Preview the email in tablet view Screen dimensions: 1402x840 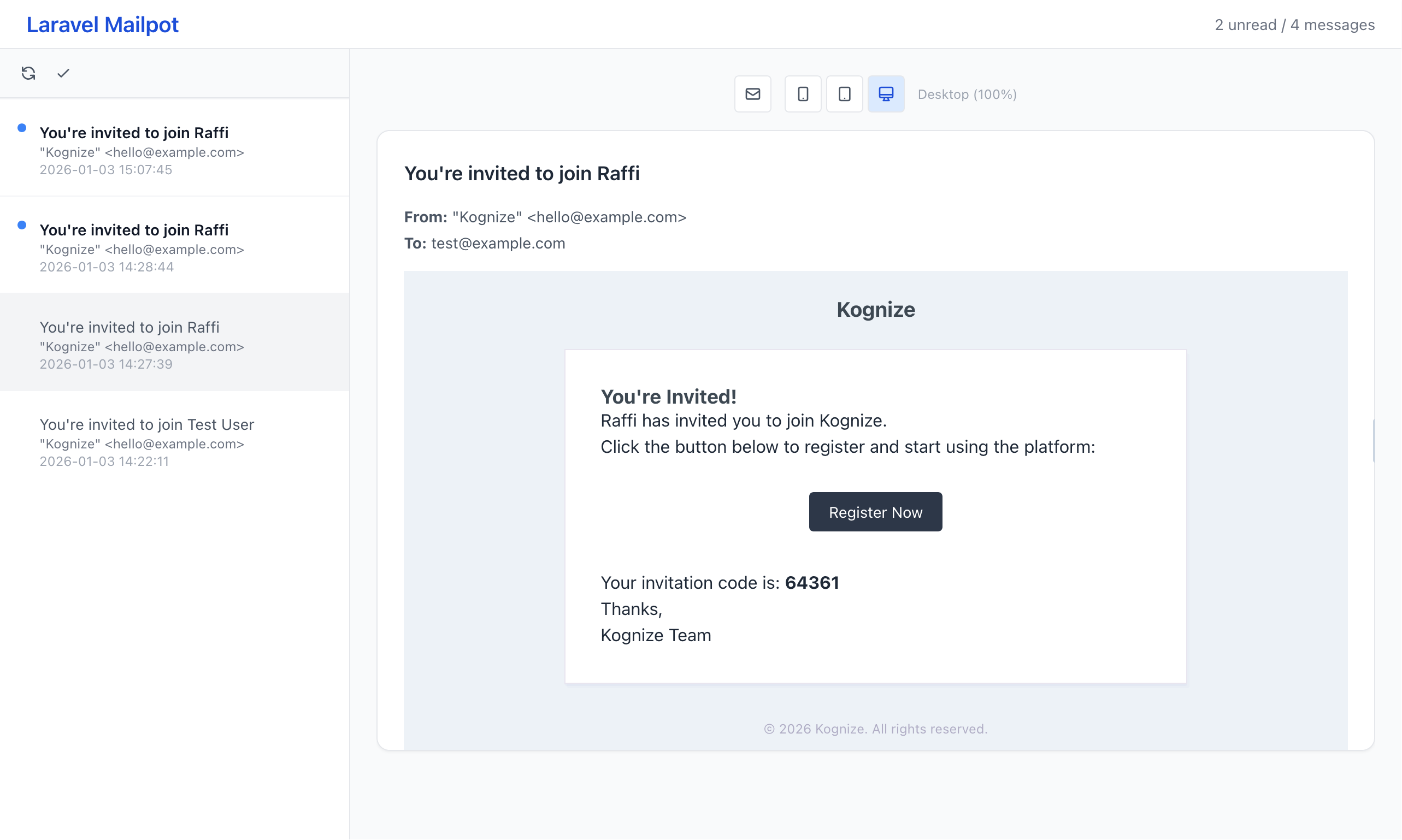point(844,93)
